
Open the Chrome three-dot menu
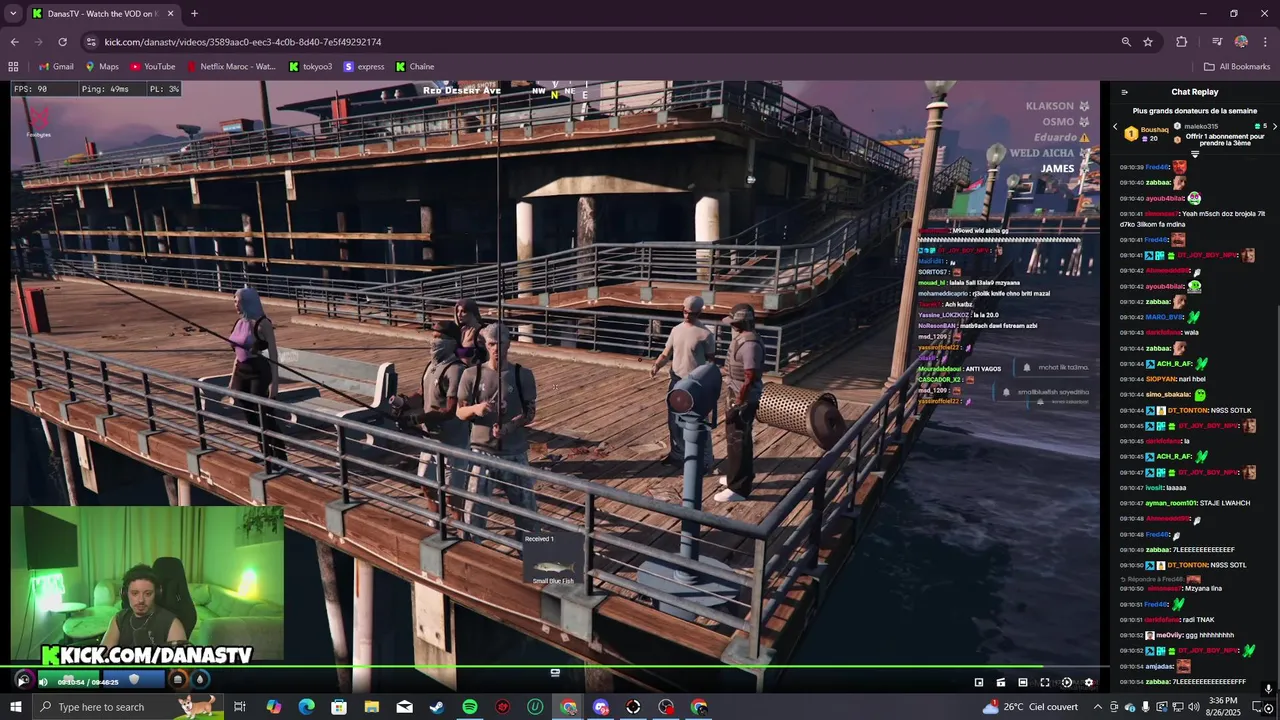click(x=1266, y=42)
